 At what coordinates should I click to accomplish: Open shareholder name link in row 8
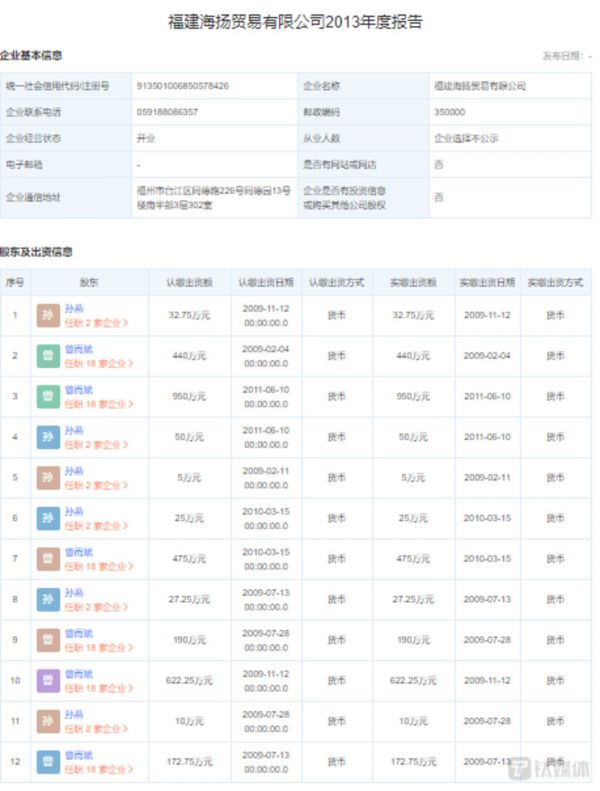click(x=74, y=592)
